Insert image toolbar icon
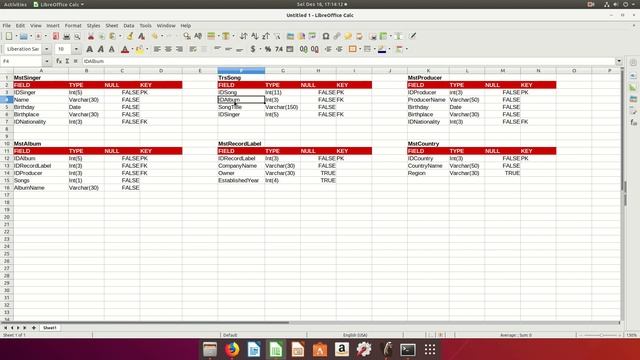Screen dimensions: 640x360 point(290,36)
